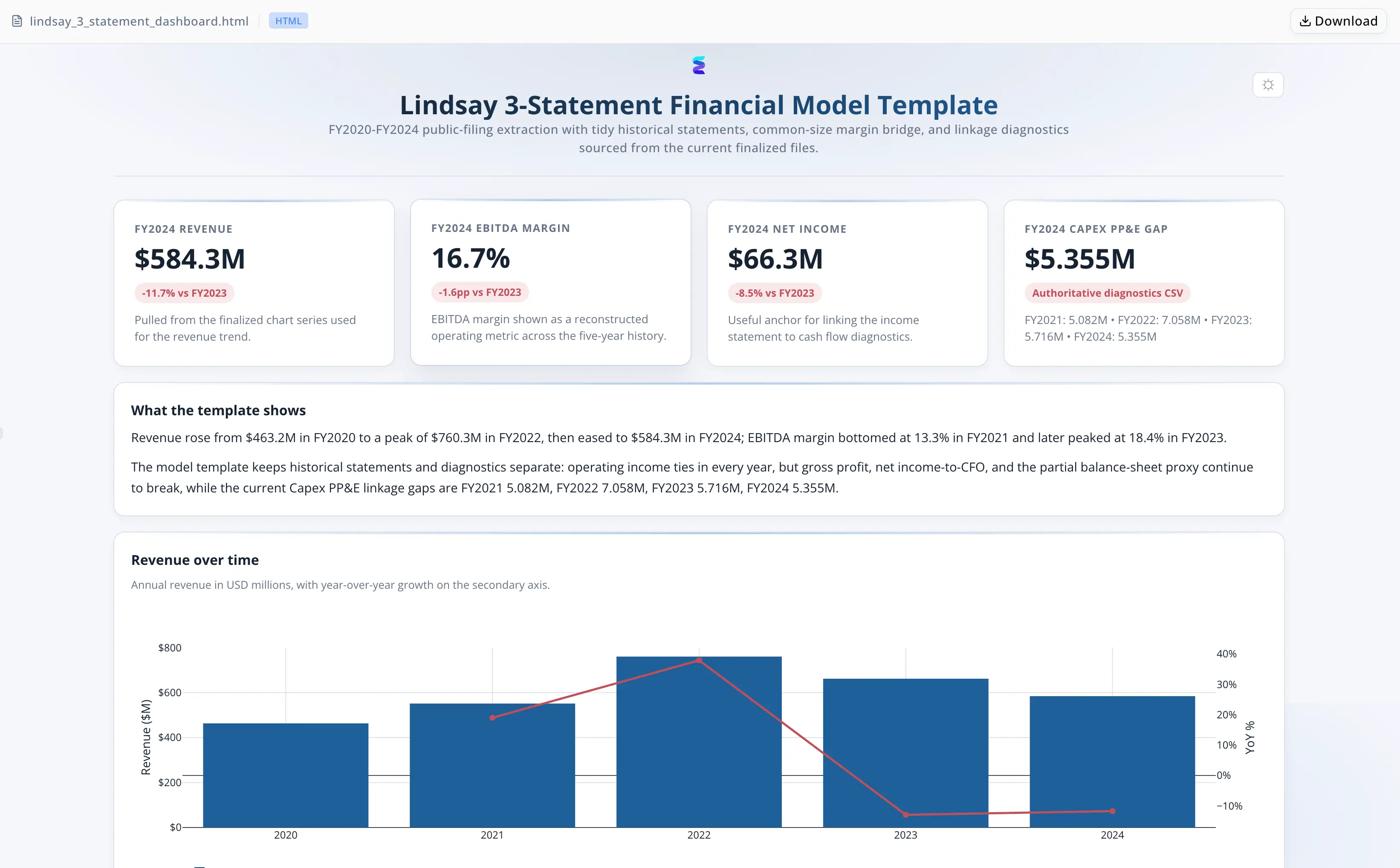Click the 2021 revenue bar in chart
This screenshot has height=868, width=1400.
coord(492,765)
